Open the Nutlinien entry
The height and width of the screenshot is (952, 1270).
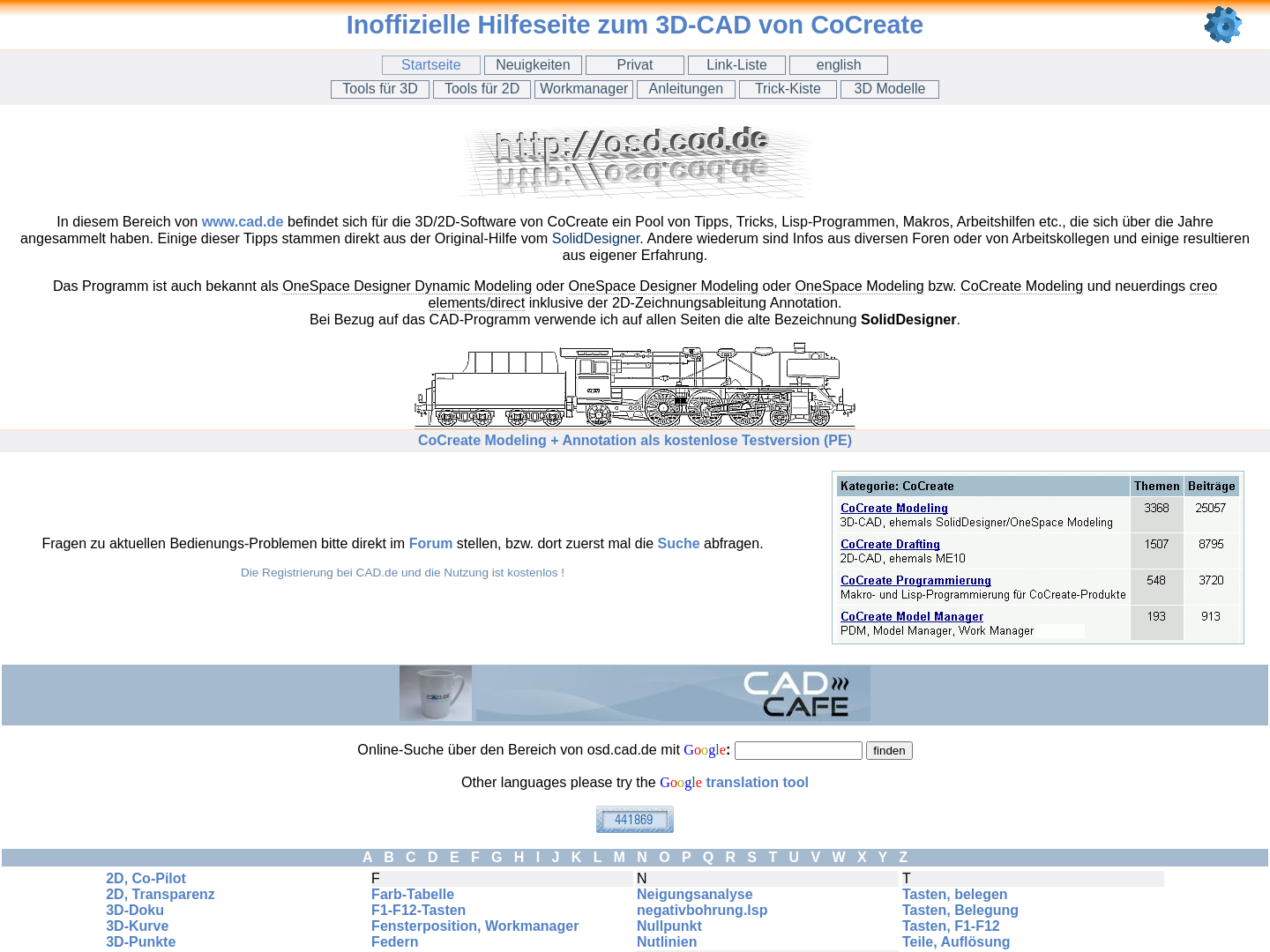pos(667,942)
